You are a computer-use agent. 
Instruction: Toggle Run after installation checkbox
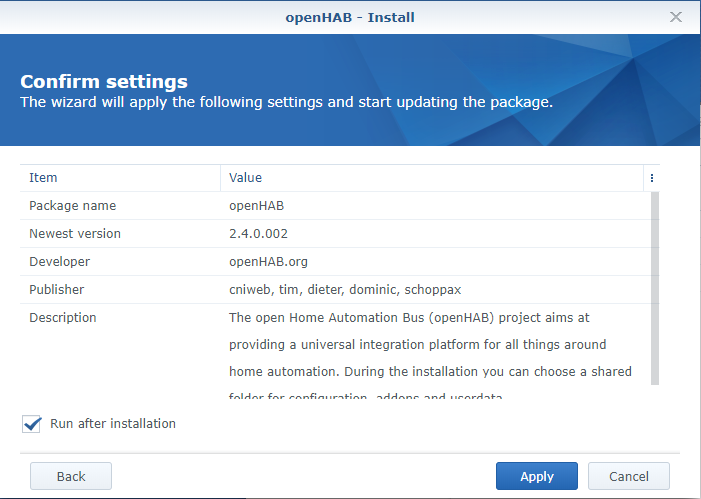[32, 423]
